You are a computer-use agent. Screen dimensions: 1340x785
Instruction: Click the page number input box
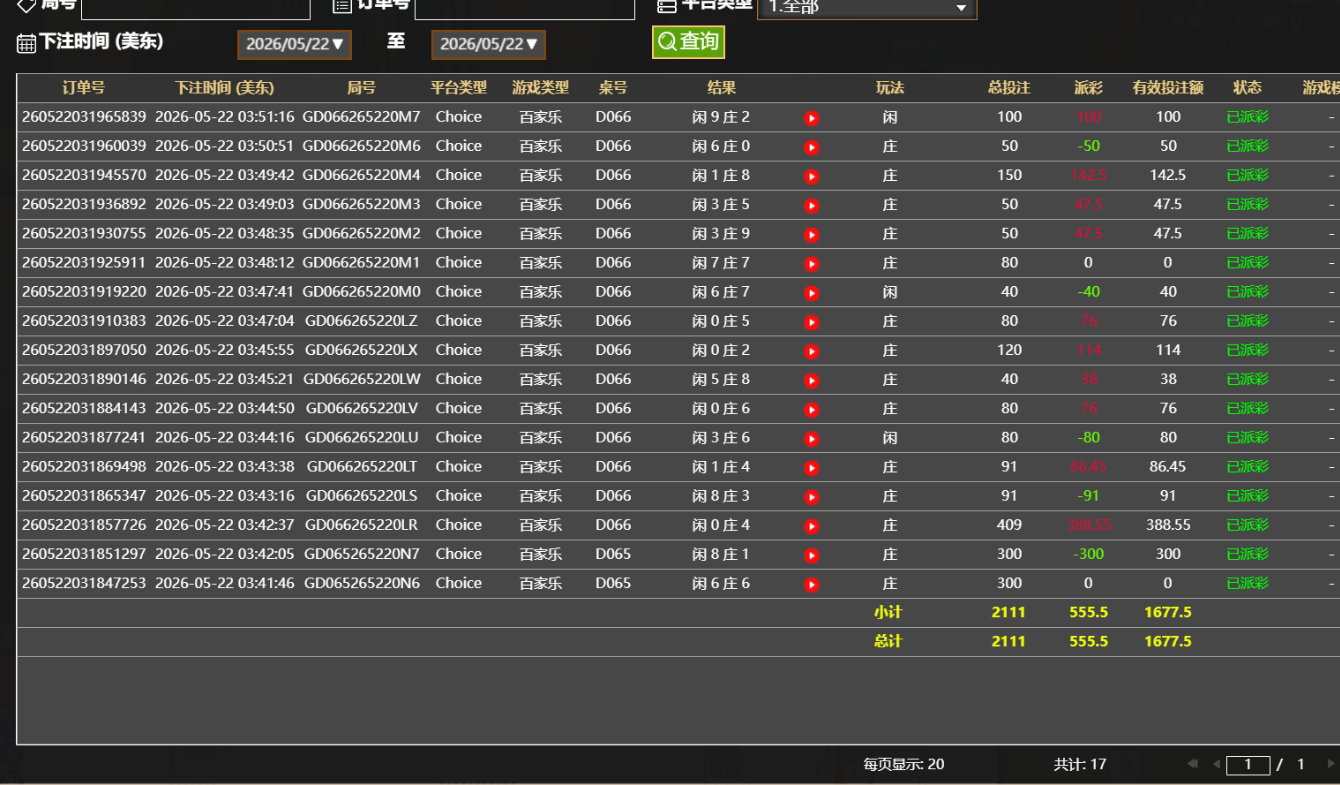[x=1248, y=765]
